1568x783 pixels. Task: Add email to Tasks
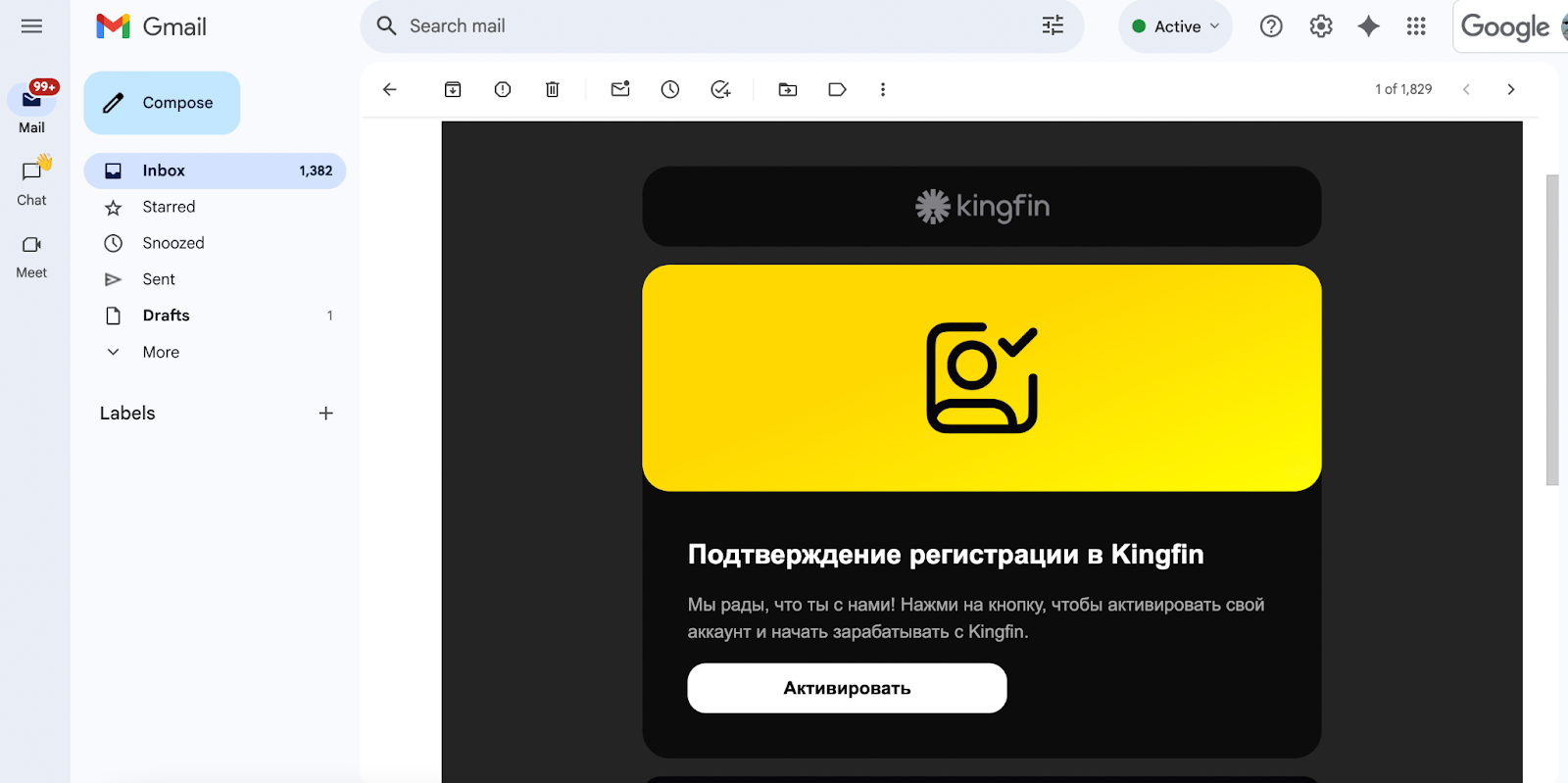pyautogui.click(x=720, y=89)
